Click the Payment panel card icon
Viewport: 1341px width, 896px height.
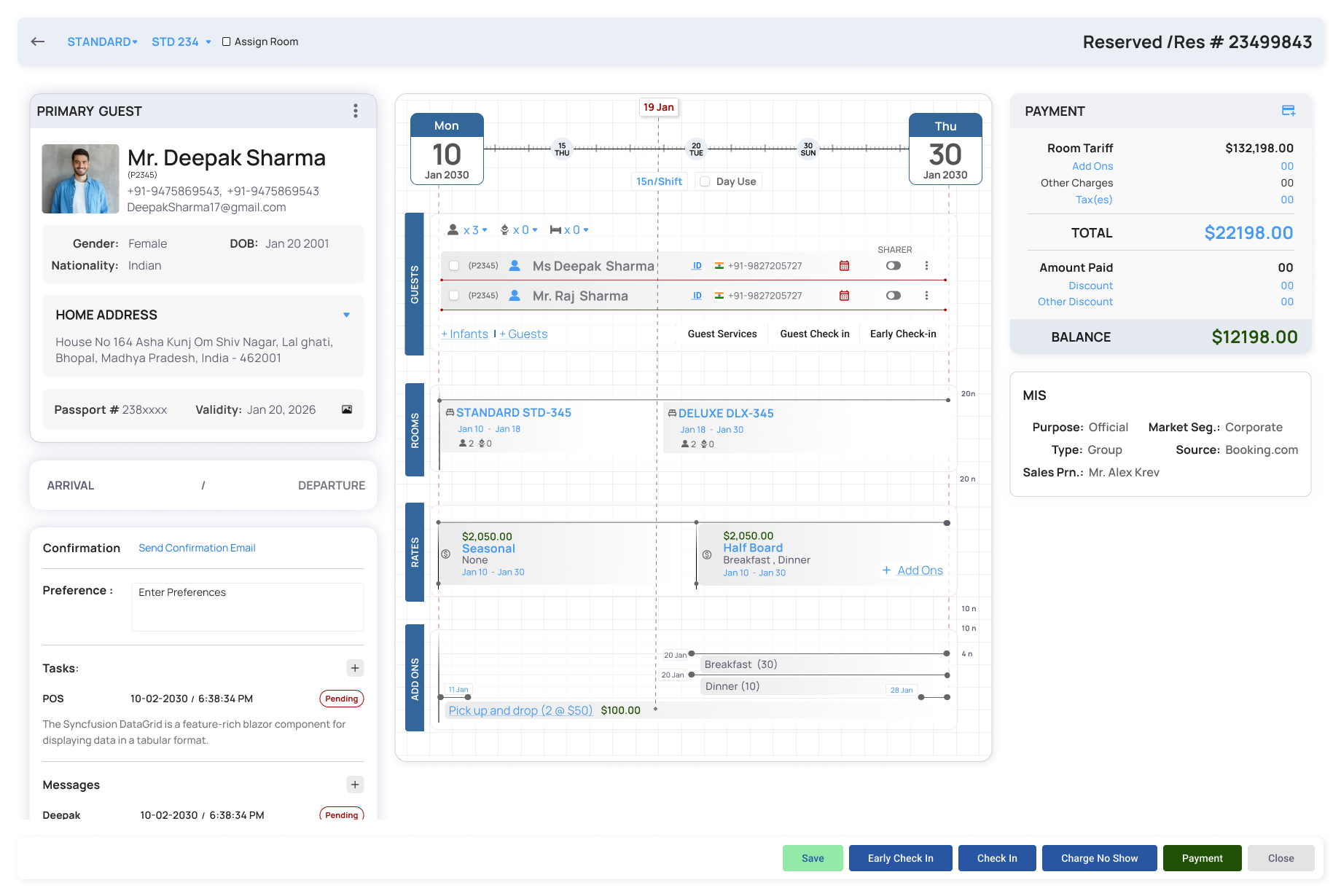pos(1289,111)
